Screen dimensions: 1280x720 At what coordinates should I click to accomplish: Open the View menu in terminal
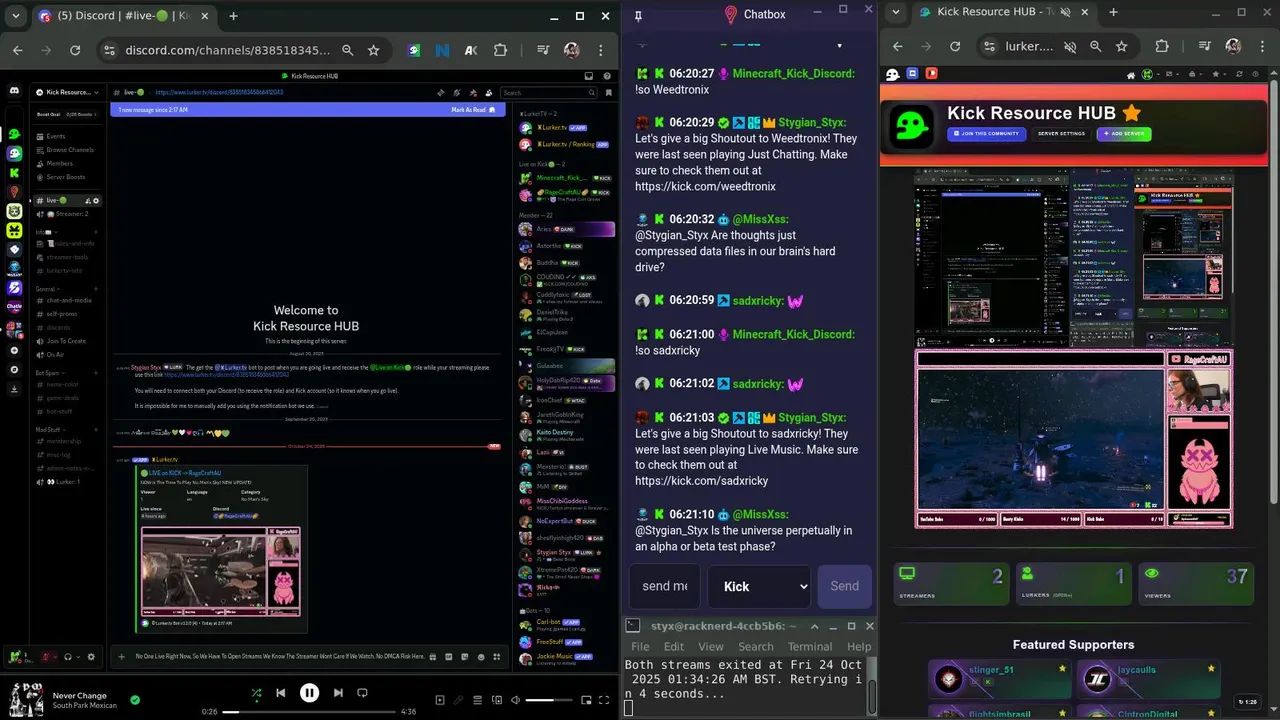point(711,647)
